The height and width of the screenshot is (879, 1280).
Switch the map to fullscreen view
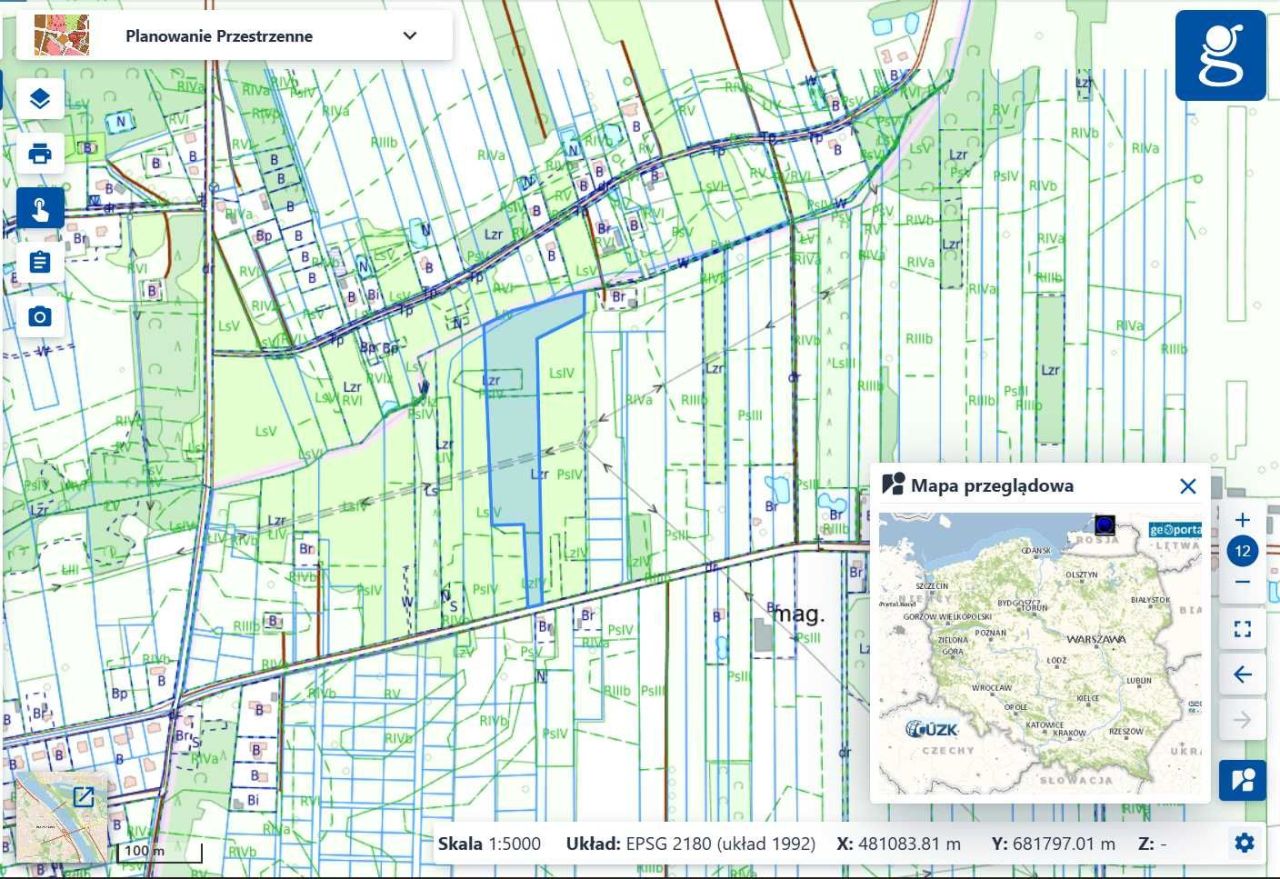[1242, 629]
